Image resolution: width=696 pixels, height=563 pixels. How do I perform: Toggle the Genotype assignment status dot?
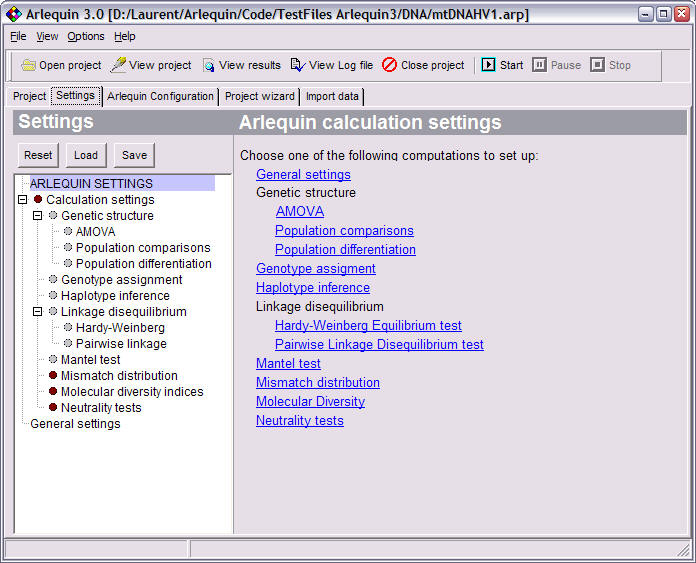[53, 279]
